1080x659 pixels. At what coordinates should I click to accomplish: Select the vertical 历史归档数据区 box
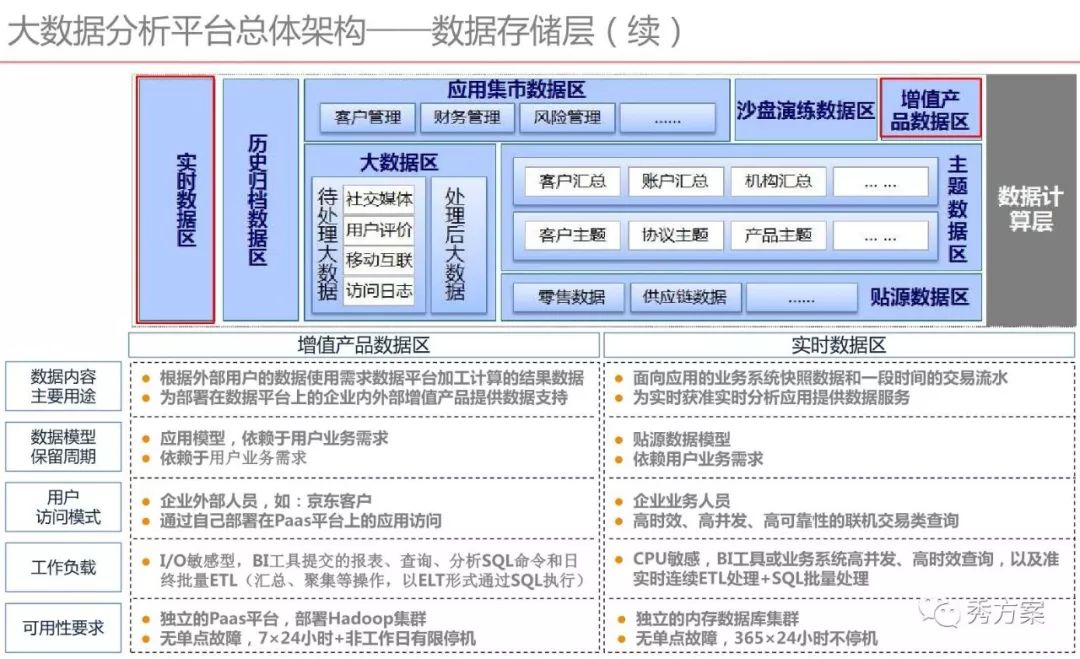260,200
